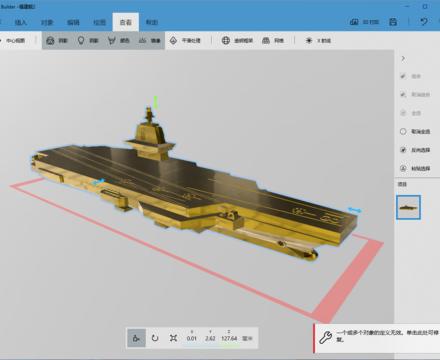
Task: Select the aircraft carrier thumbnail
Action: [x=408, y=207]
